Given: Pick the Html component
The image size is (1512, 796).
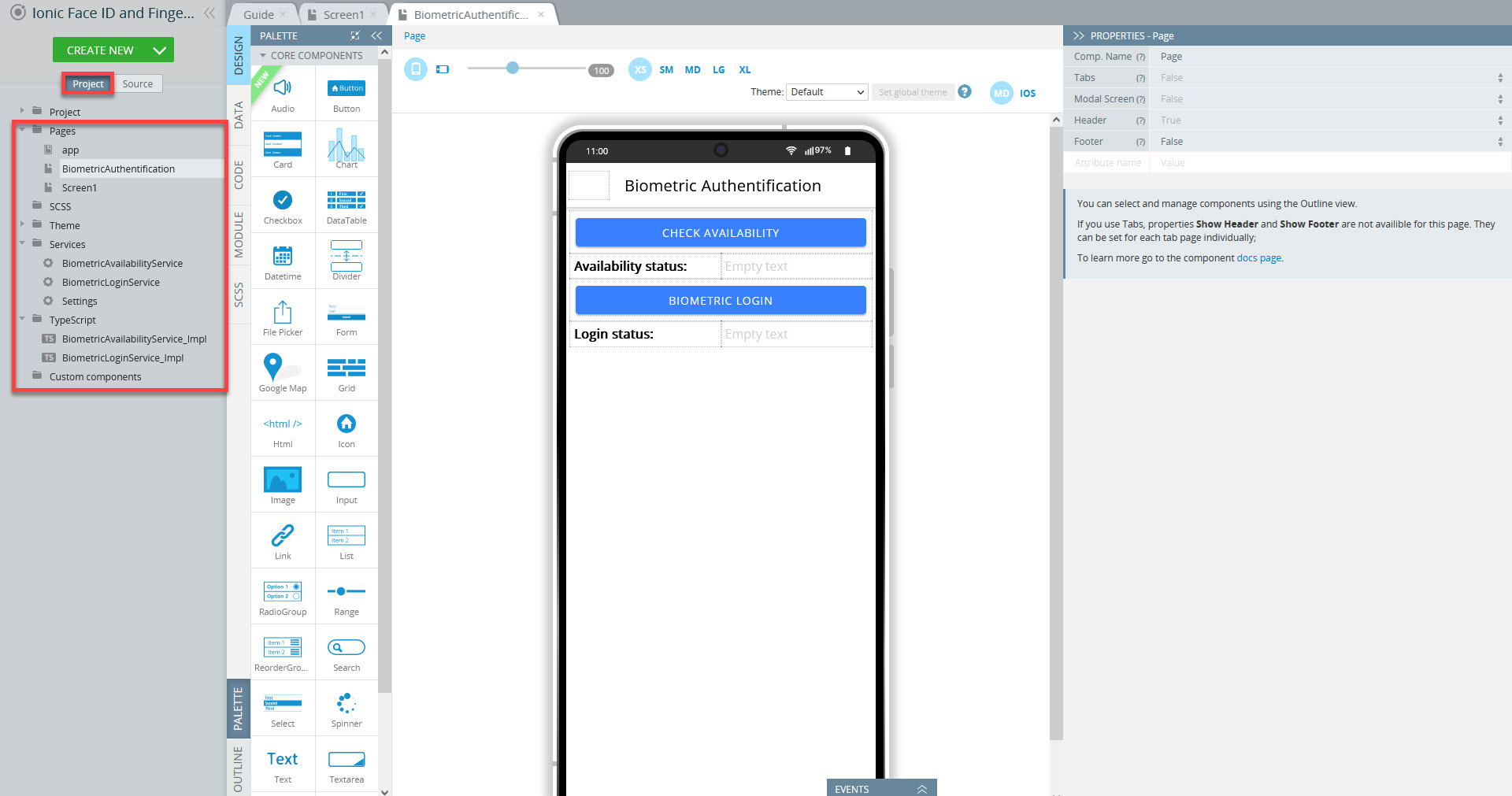Looking at the screenshot, I should point(283,428).
